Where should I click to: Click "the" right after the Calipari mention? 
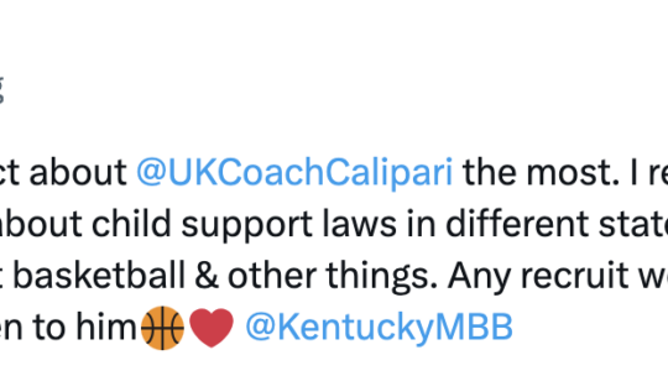489,172
